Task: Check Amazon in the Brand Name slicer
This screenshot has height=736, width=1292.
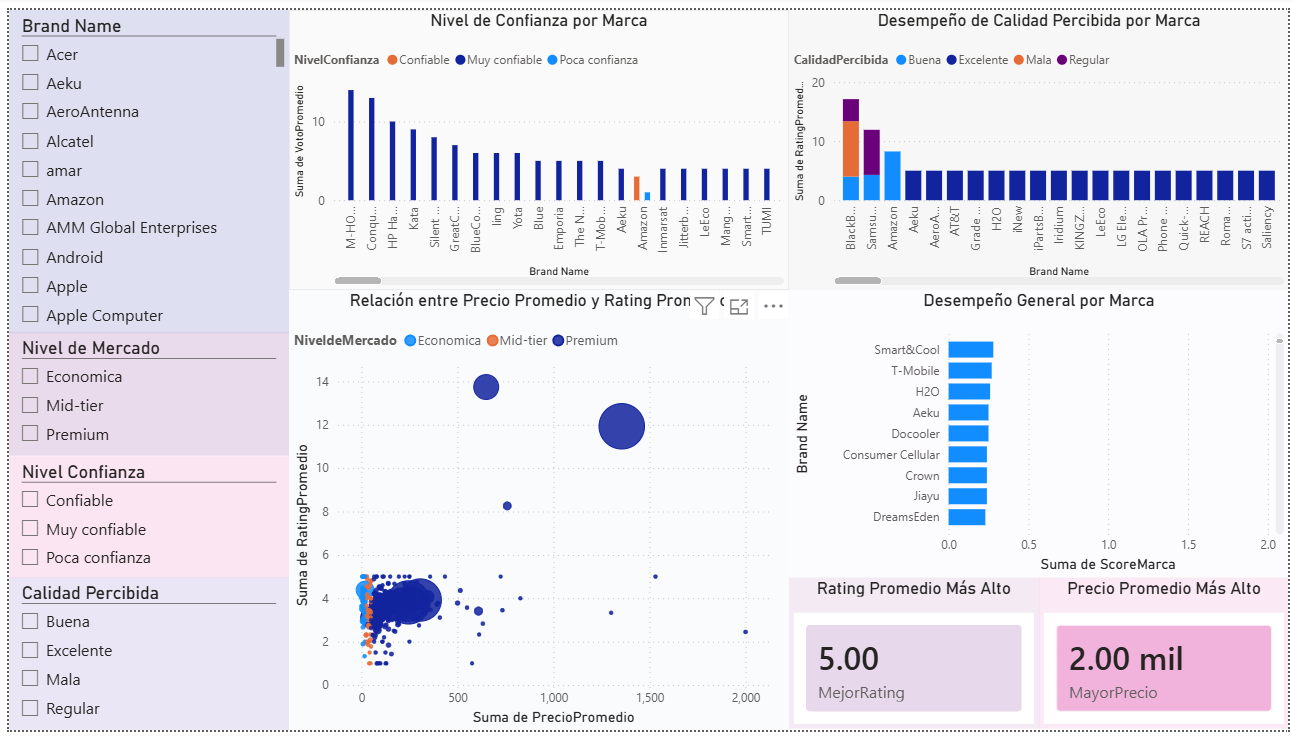Action: click(30, 199)
